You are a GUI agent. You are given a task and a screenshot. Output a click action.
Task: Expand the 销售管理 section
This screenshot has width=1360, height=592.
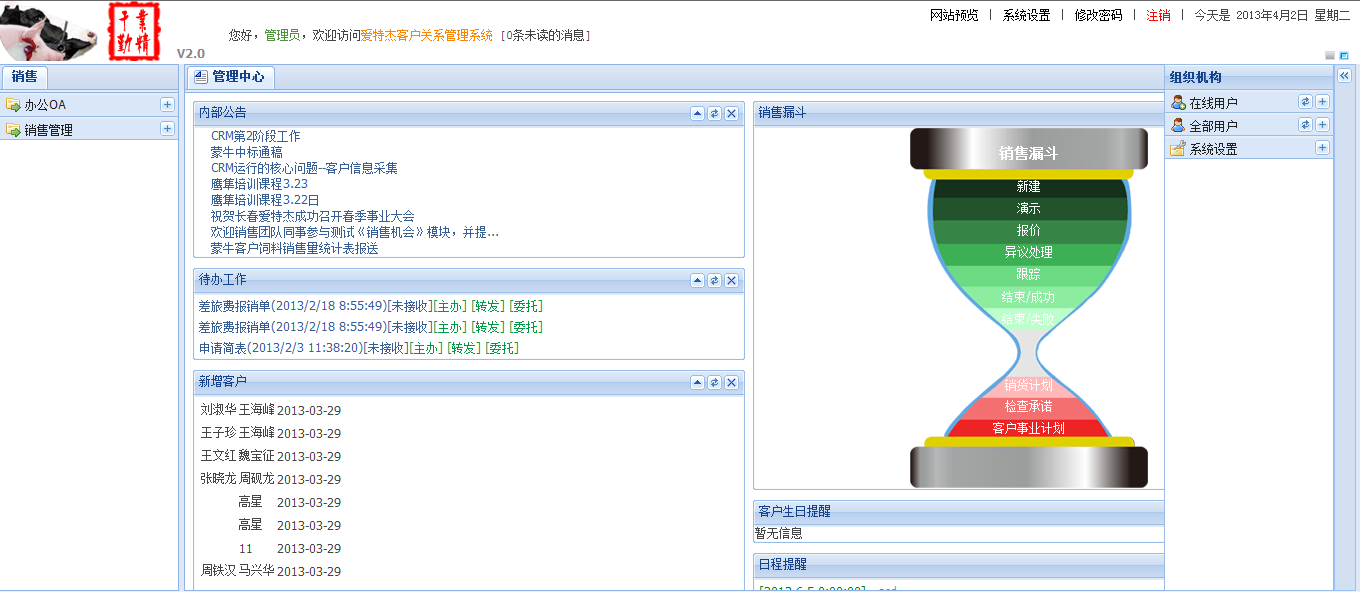click(x=167, y=129)
